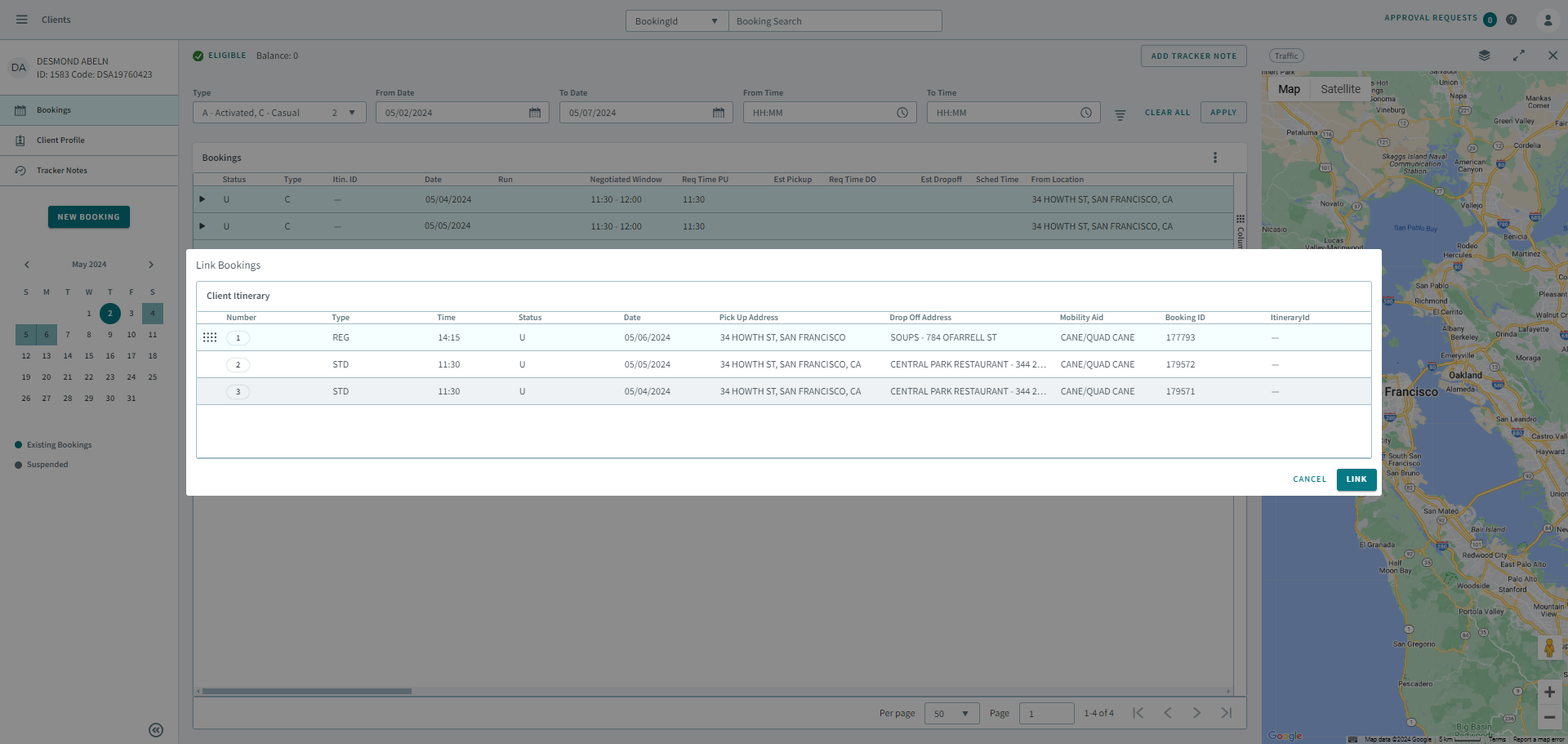Go to Tracker Notes section
This screenshot has width=1568, height=744.
coord(61,171)
